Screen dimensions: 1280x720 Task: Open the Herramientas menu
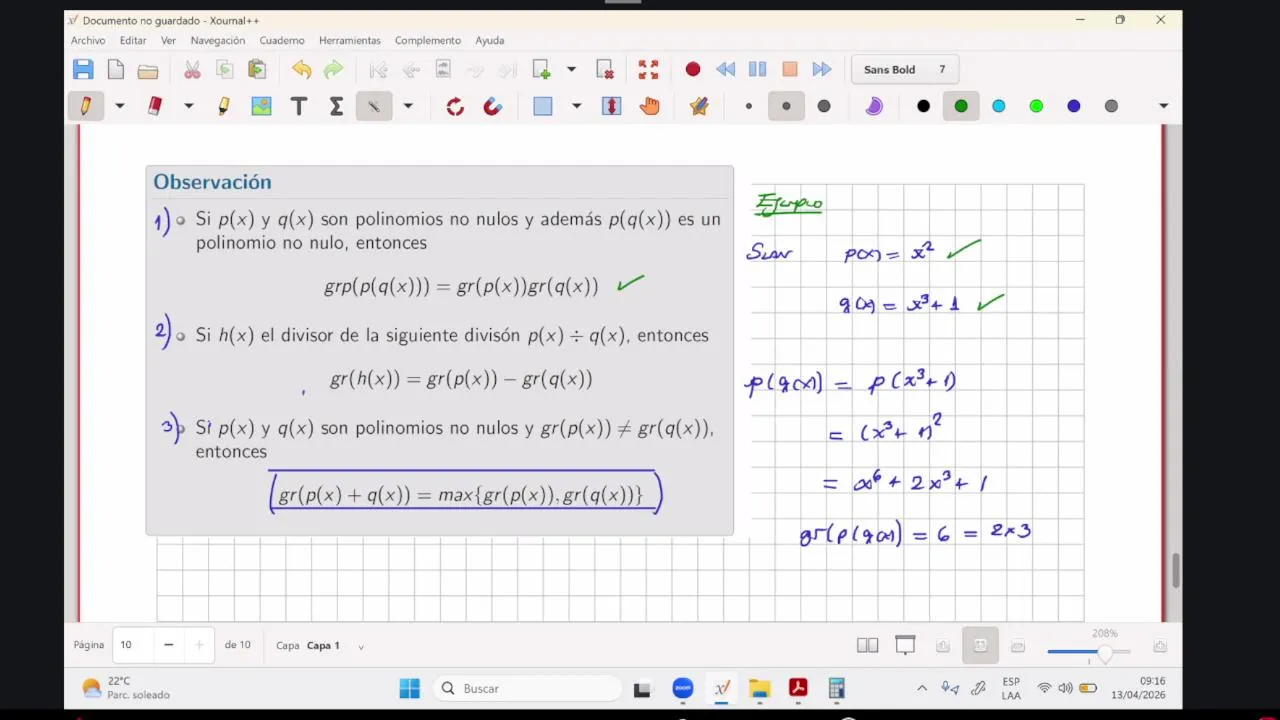[x=350, y=40]
